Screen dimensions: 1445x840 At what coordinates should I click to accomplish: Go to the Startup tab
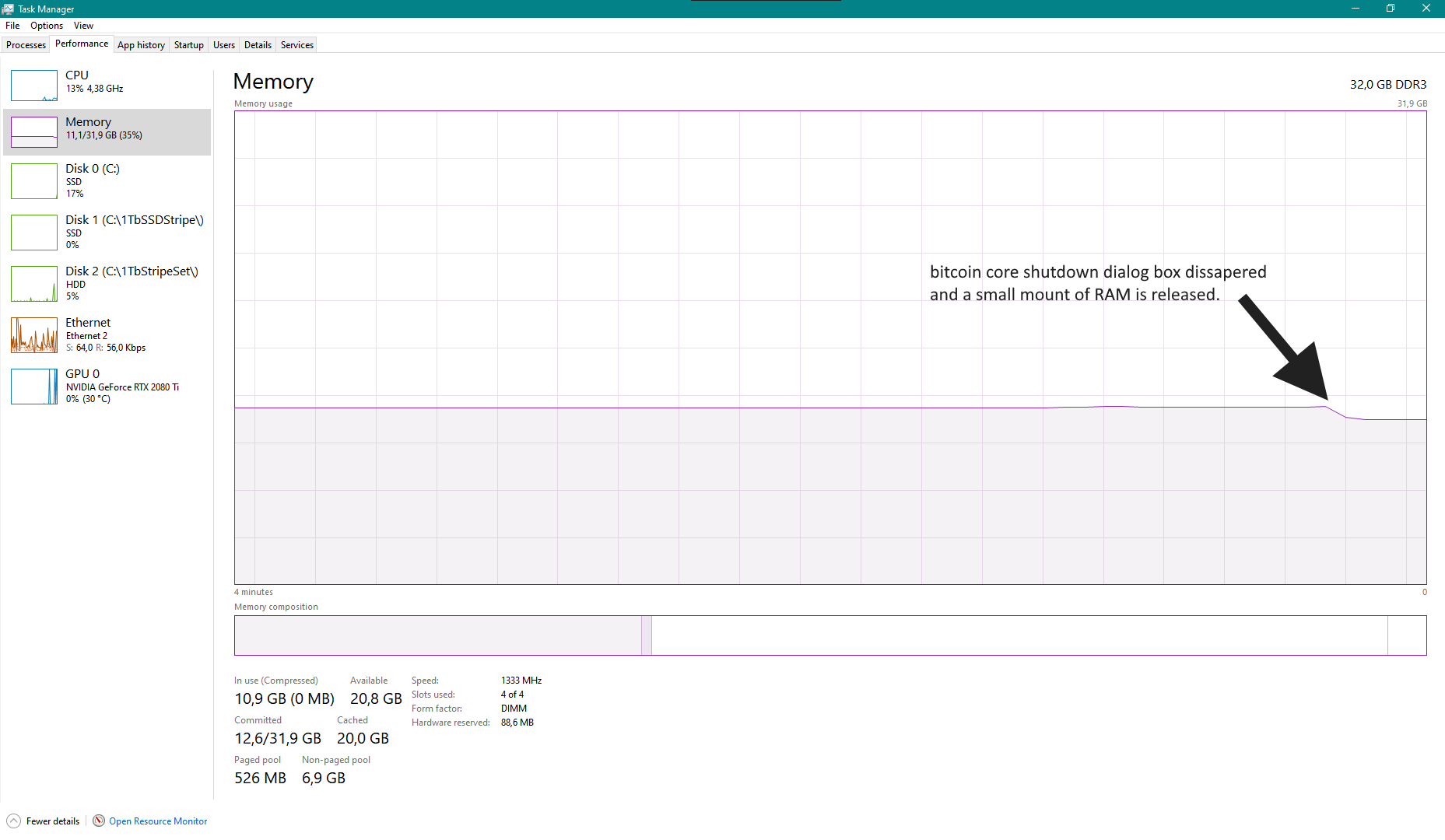188,45
